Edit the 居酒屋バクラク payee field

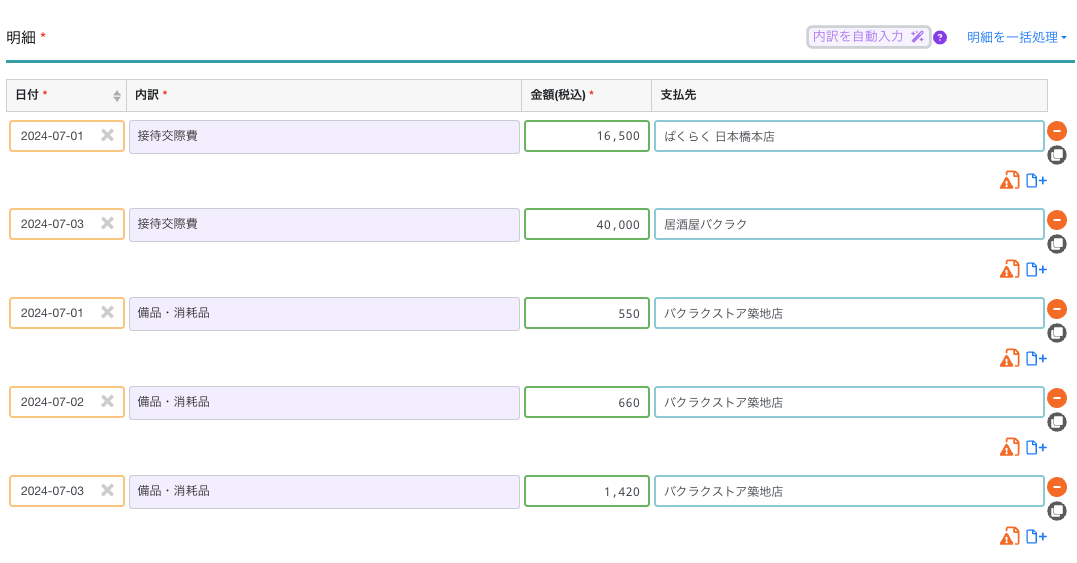849,224
